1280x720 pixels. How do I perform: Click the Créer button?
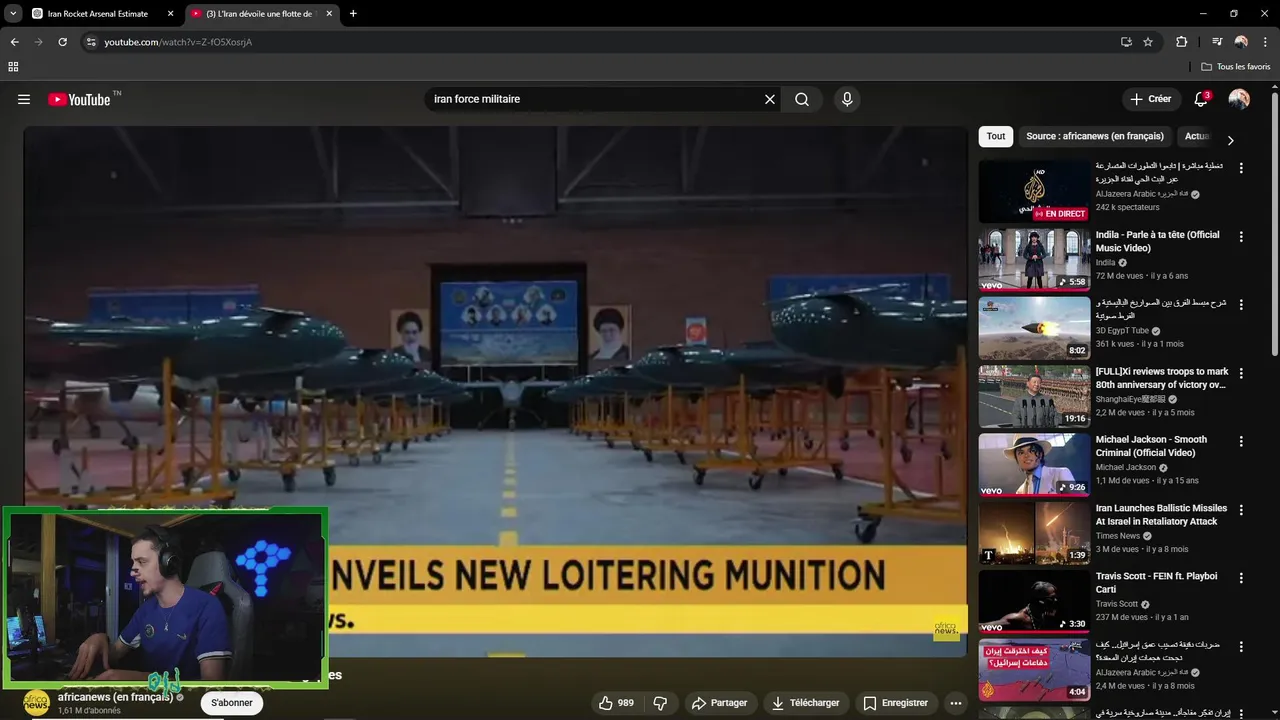click(1150, 99)
